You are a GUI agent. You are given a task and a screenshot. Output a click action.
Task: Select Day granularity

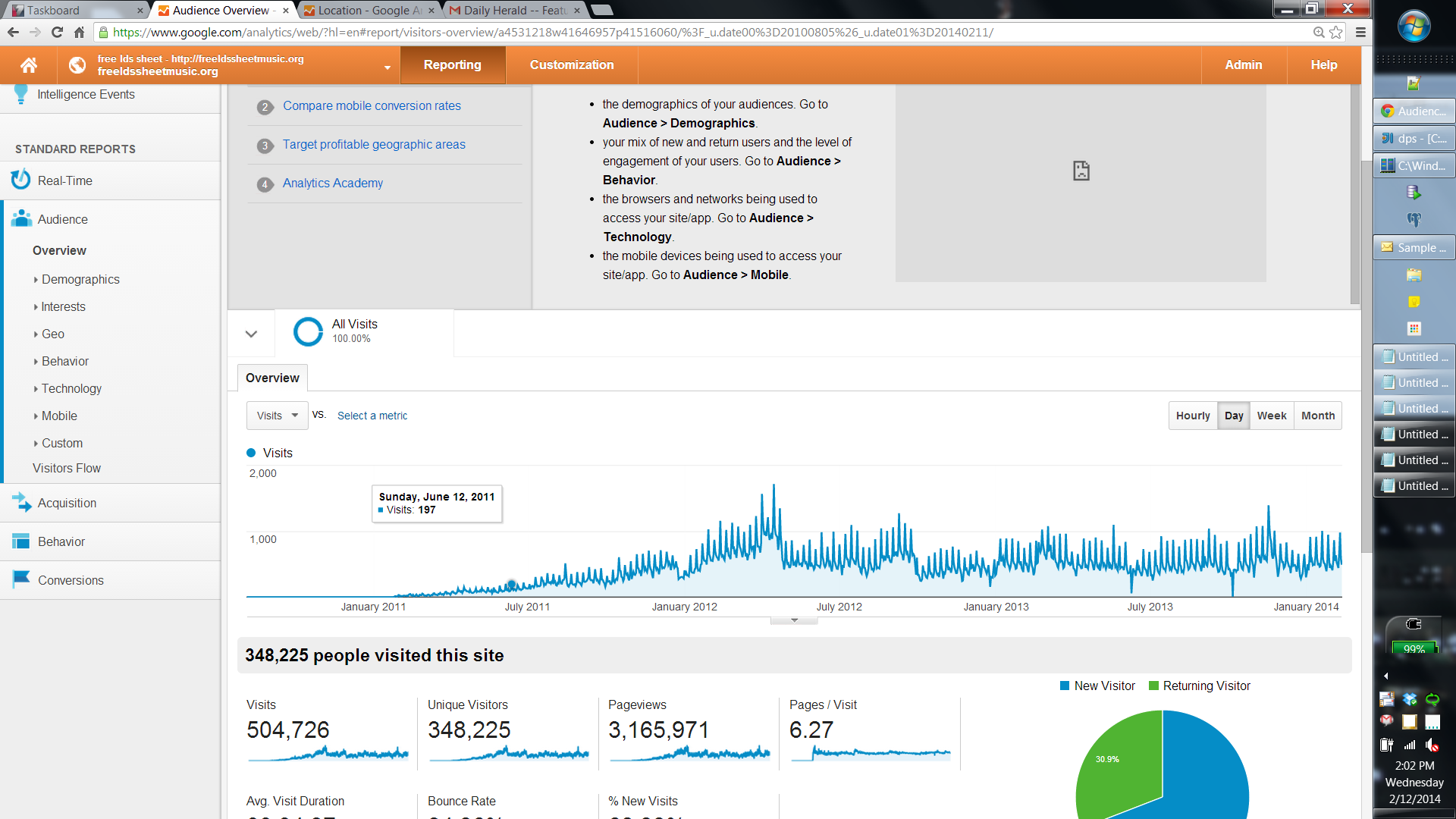click(1234, 416)
